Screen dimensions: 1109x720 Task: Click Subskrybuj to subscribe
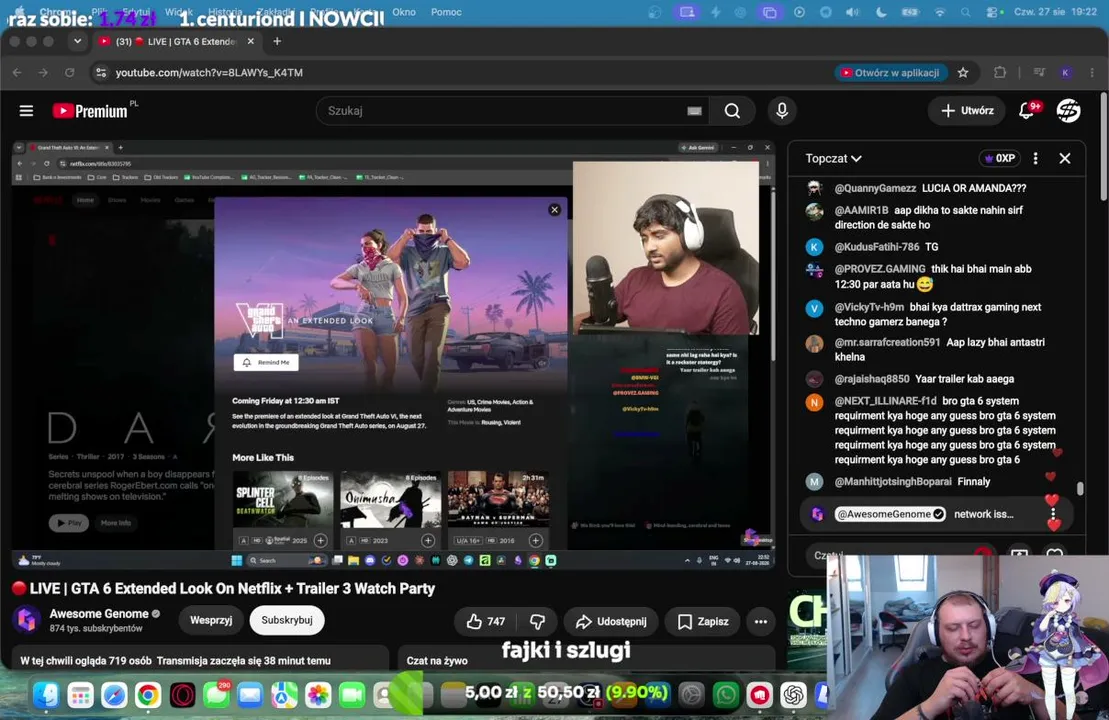pos(287,620)
